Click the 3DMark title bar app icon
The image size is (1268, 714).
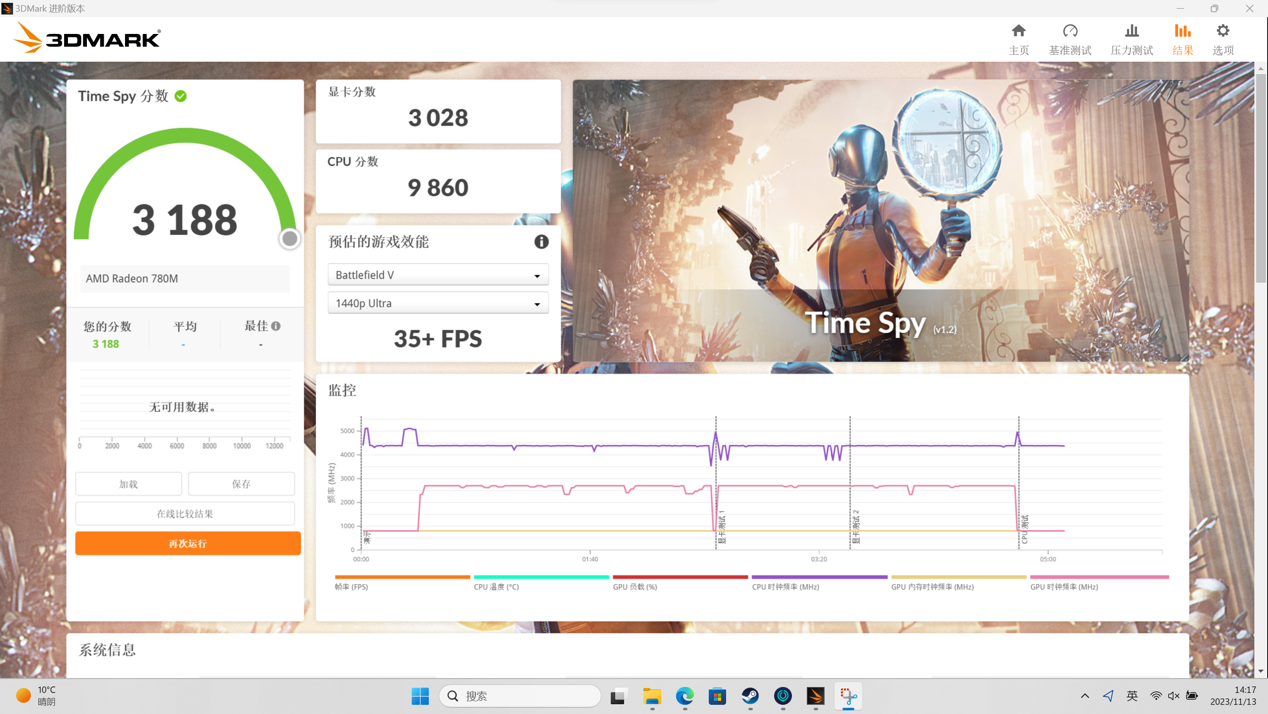click(x=8, y=8)
